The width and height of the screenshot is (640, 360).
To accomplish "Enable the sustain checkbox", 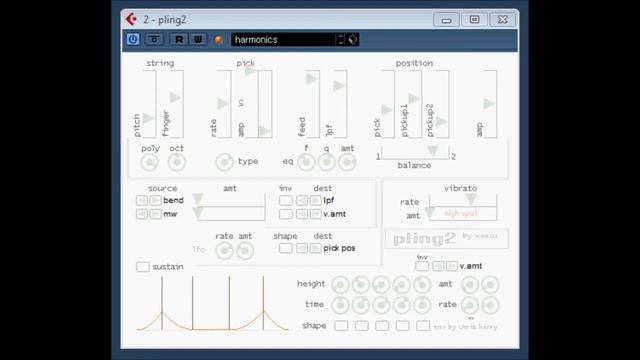I will coord(143,267).
